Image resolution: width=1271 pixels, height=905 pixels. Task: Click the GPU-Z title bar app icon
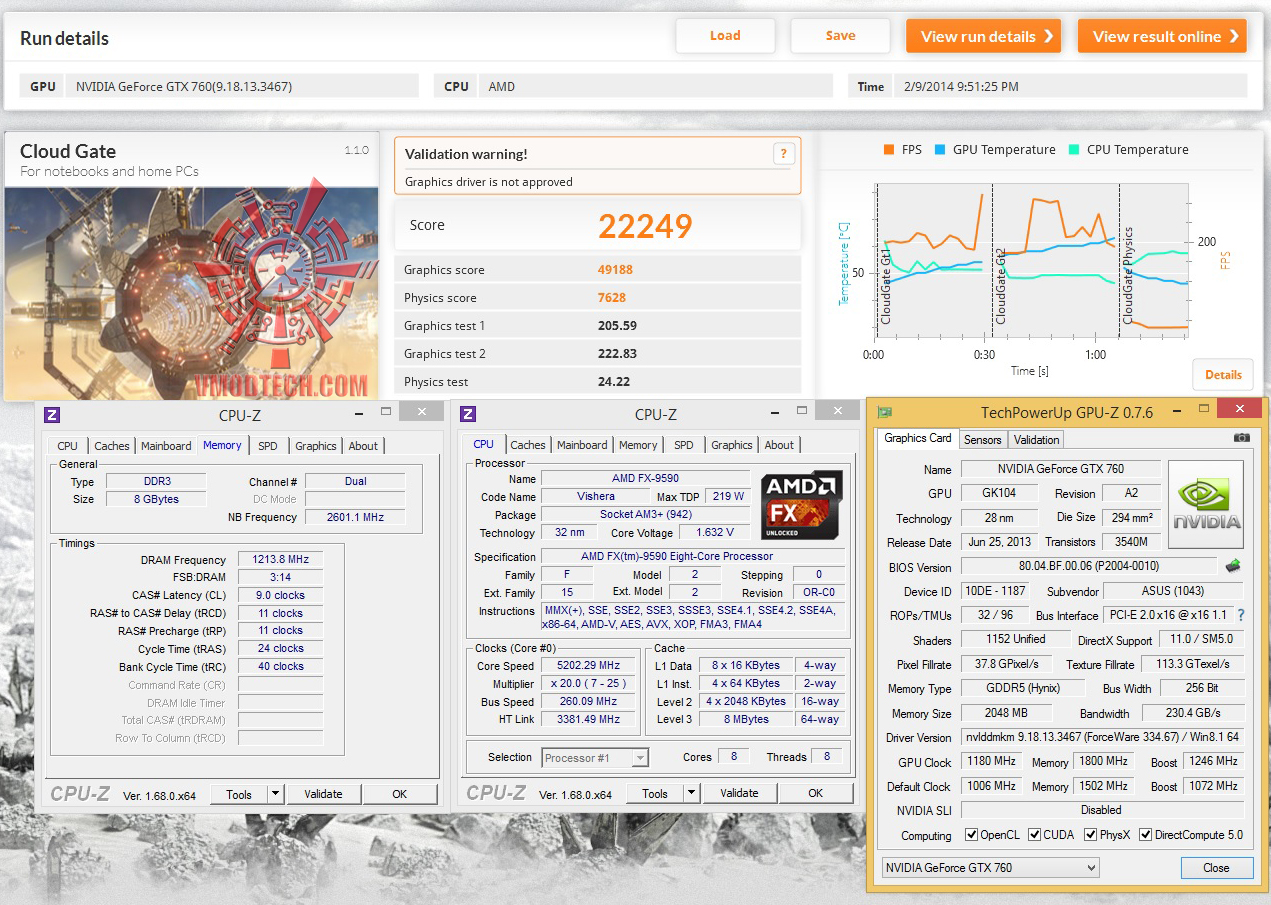coord(884,412)
